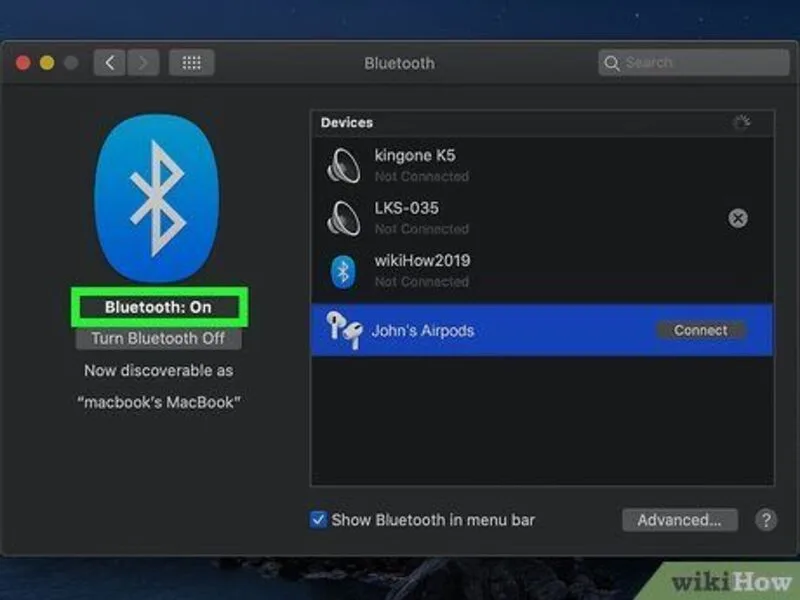The height and width of the screenshot is (600, 800).
Task: Click the LKS-035 speaker icon
Action: coord(343,218)
